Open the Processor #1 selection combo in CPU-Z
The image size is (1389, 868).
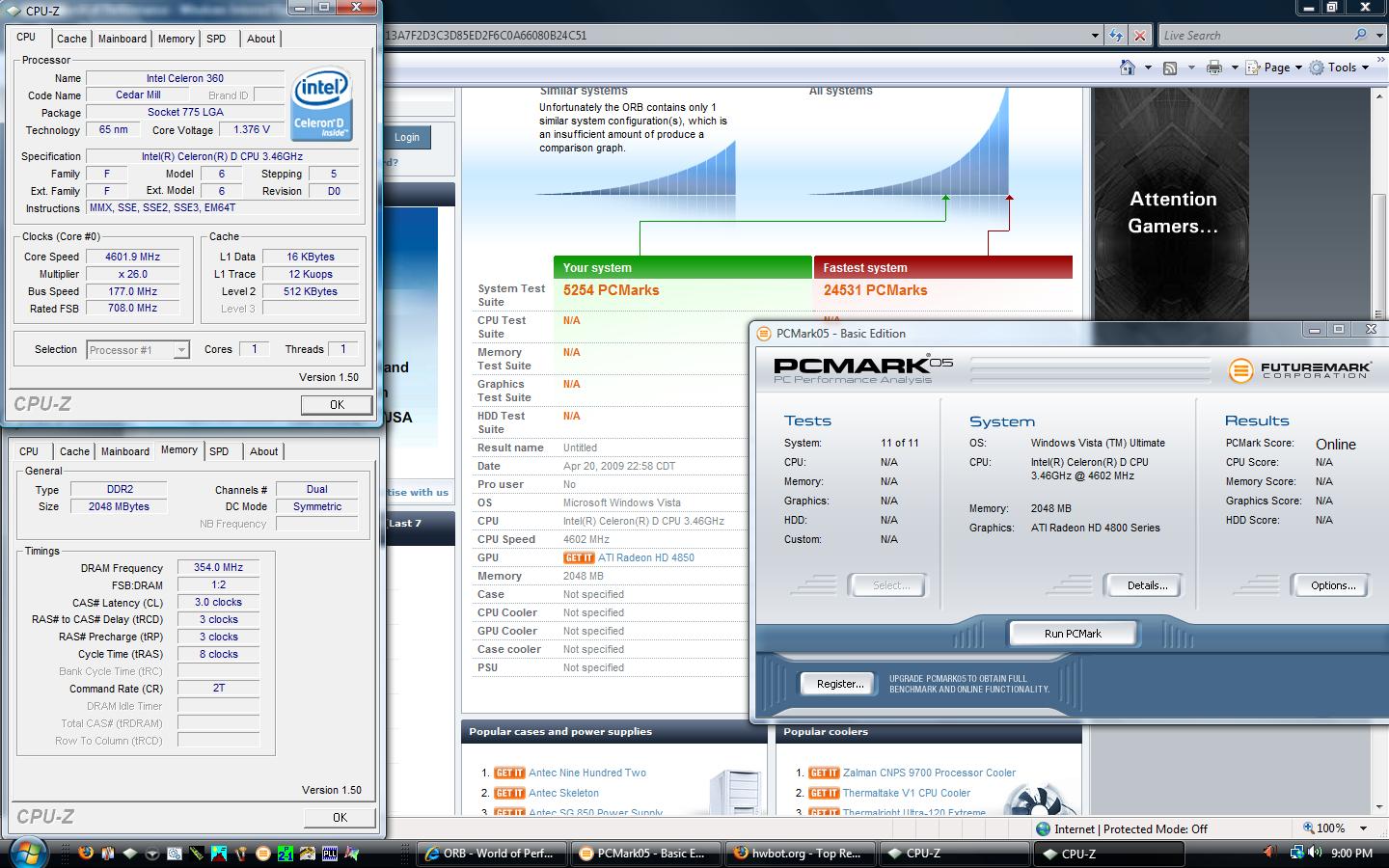137,350
